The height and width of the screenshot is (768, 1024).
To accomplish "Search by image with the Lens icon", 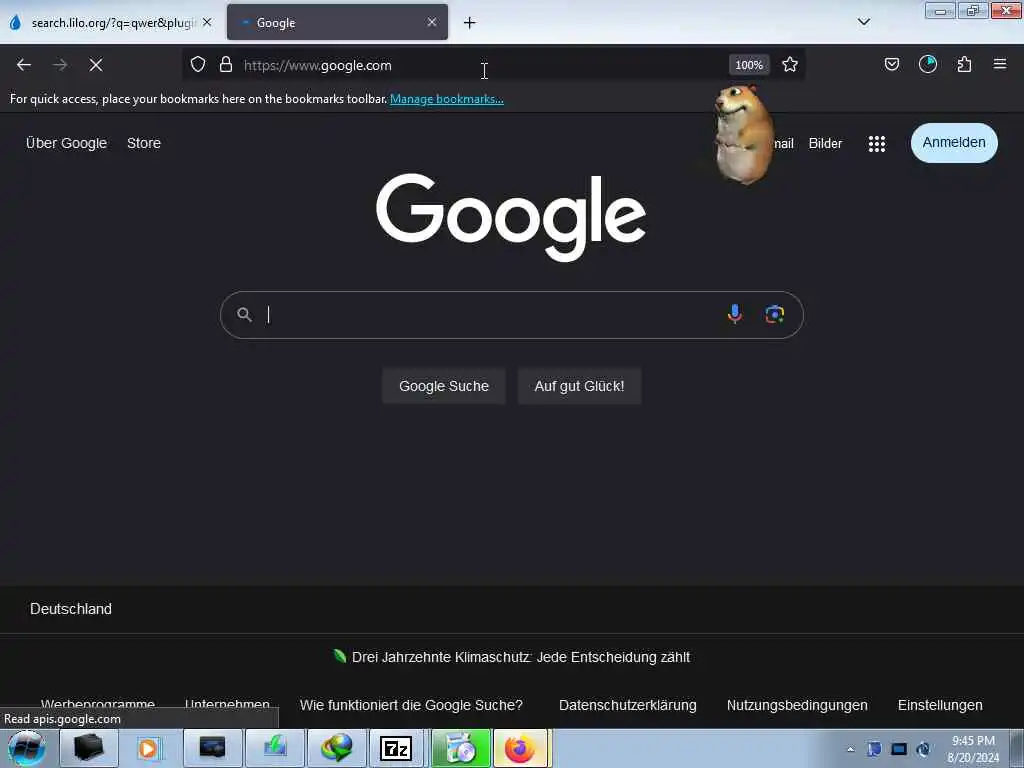I will click(775, 314).
